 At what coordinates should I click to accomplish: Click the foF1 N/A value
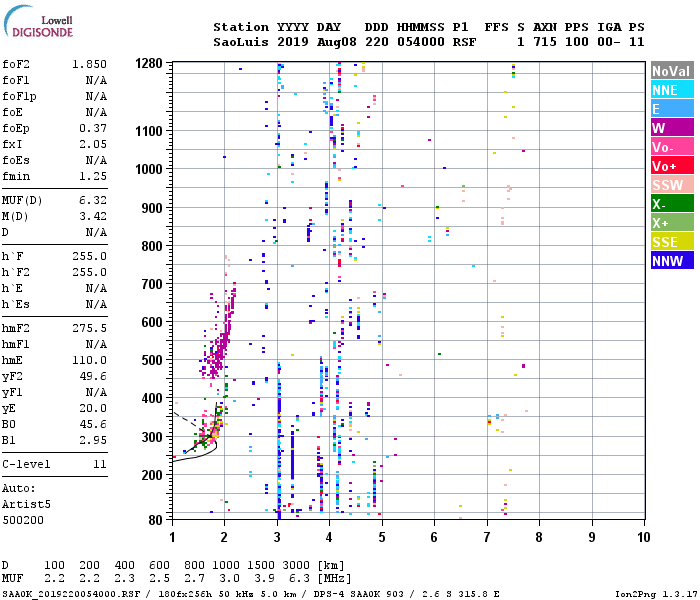click(96, 80)
